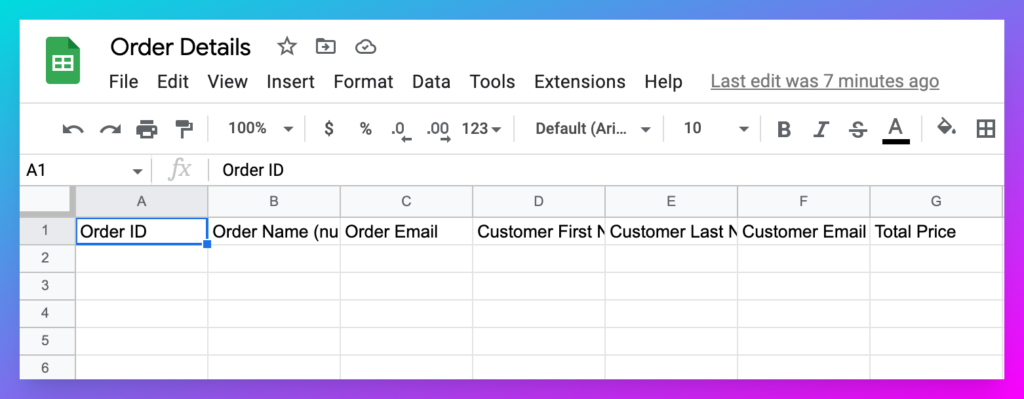Decrease decimal places
Image resolution: width=1024 pixels, height=399 pixels.
coord(401,131)
